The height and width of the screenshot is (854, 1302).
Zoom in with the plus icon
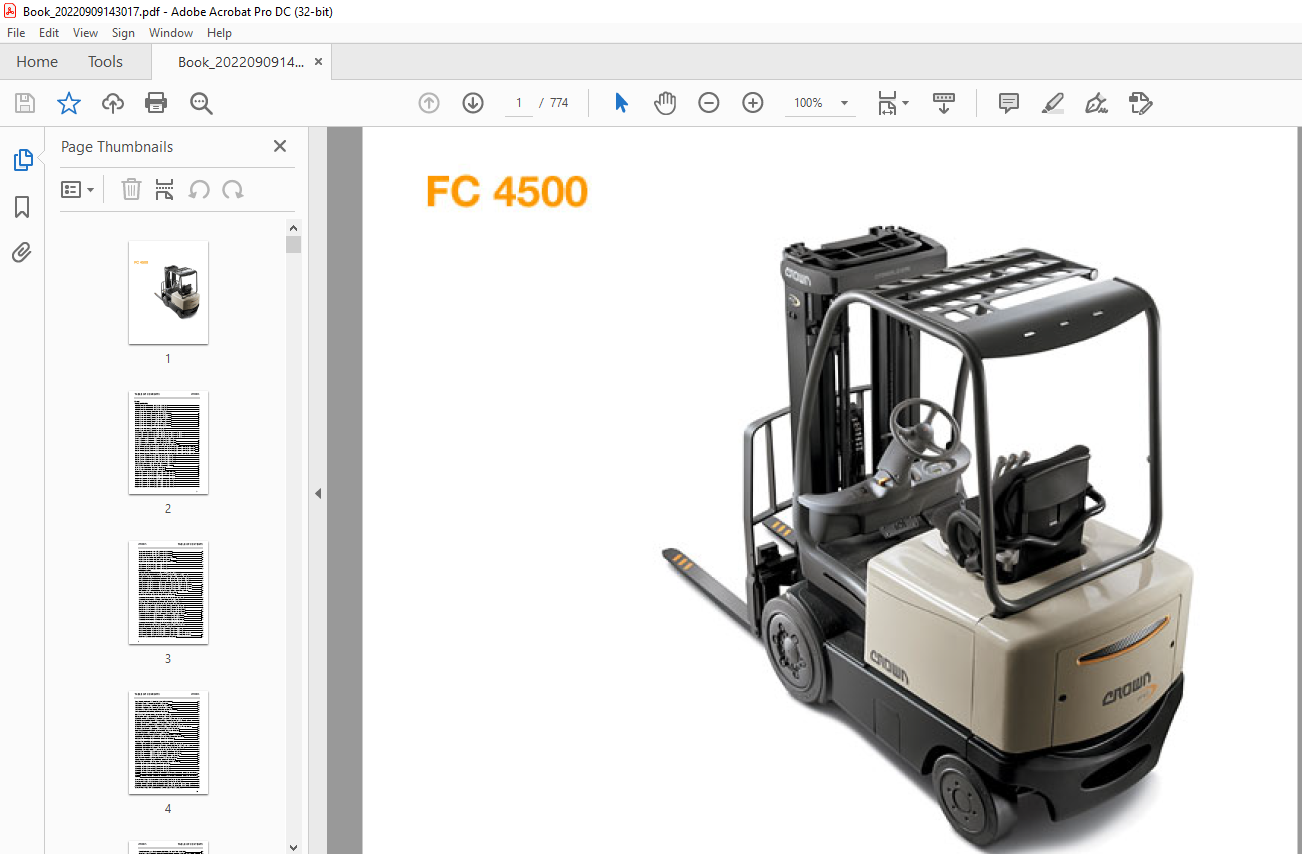(753, 103)
